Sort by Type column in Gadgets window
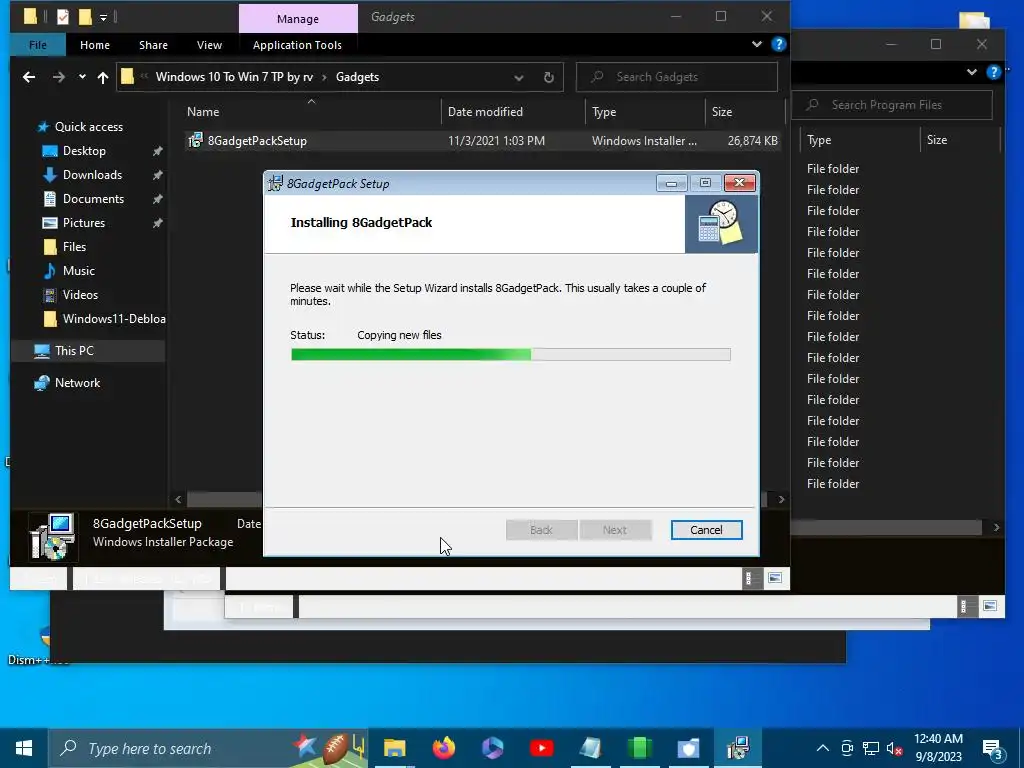Screen dimensions: 1024x768 click(x=604, y=112)
